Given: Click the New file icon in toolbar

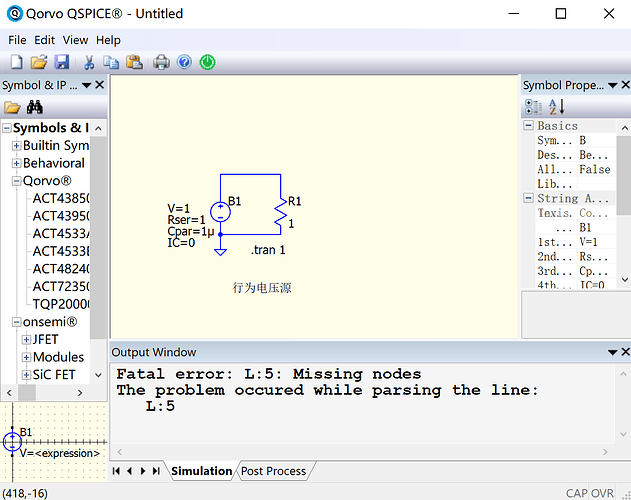Looking at the screenshot, I should coord(15,62).
